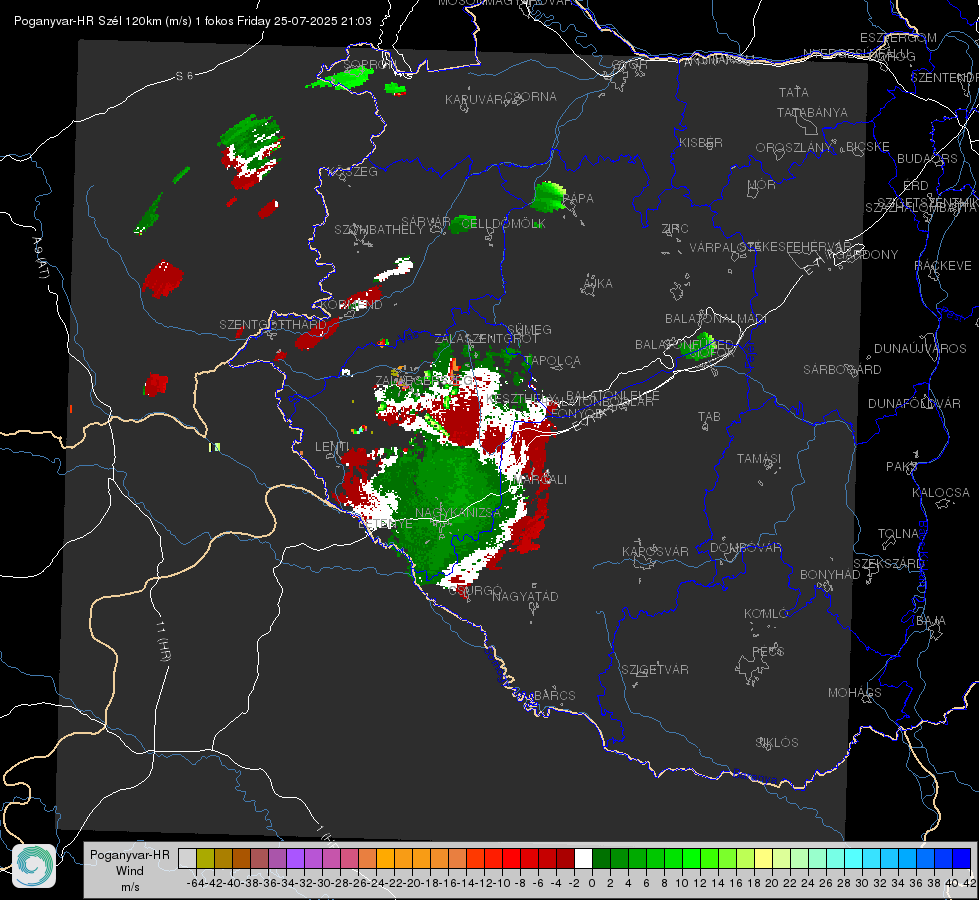
Task: Click the SUMEG city label
Action: pyautogui.click(x=529, y=329)
